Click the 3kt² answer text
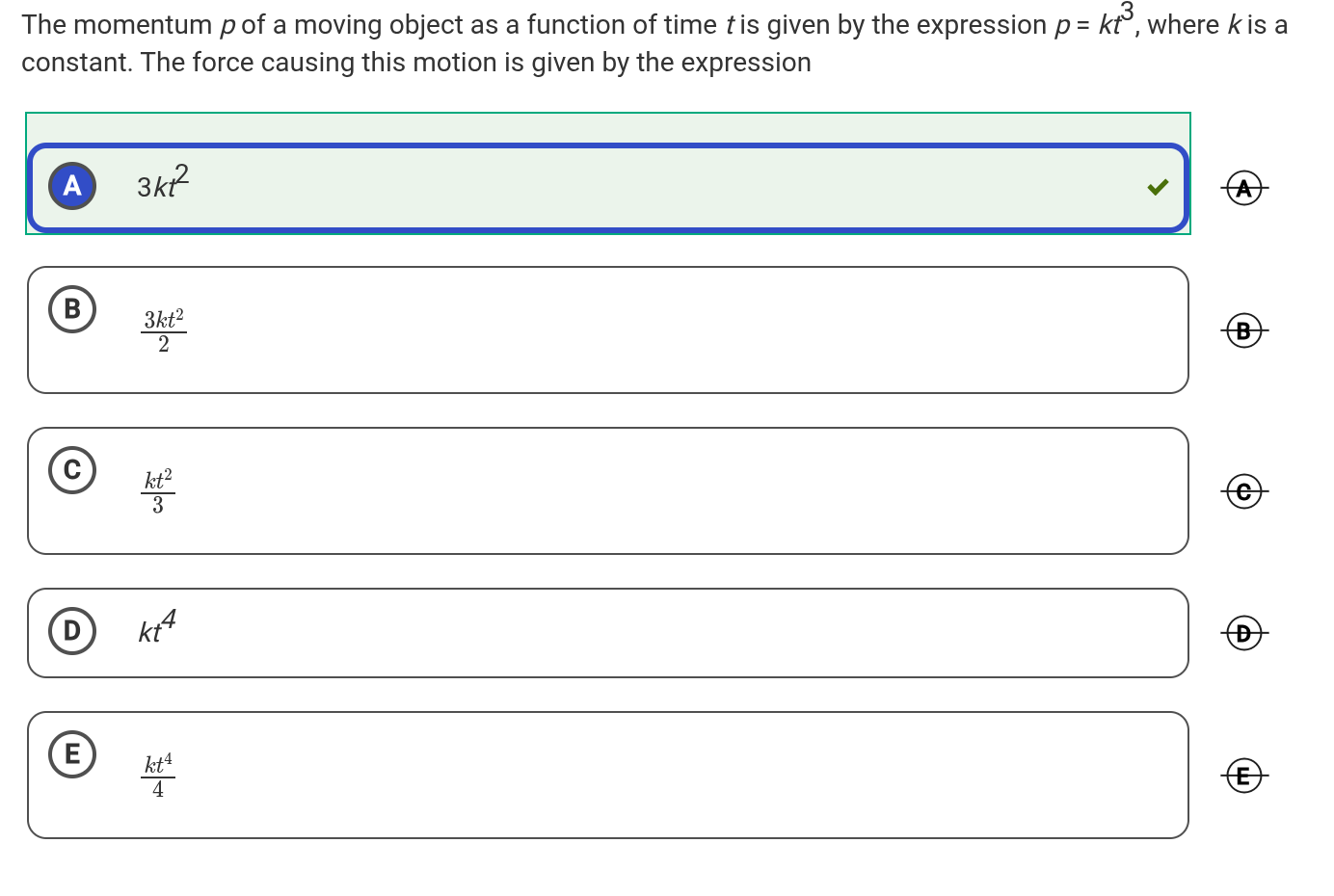 (x=162, y=183)
